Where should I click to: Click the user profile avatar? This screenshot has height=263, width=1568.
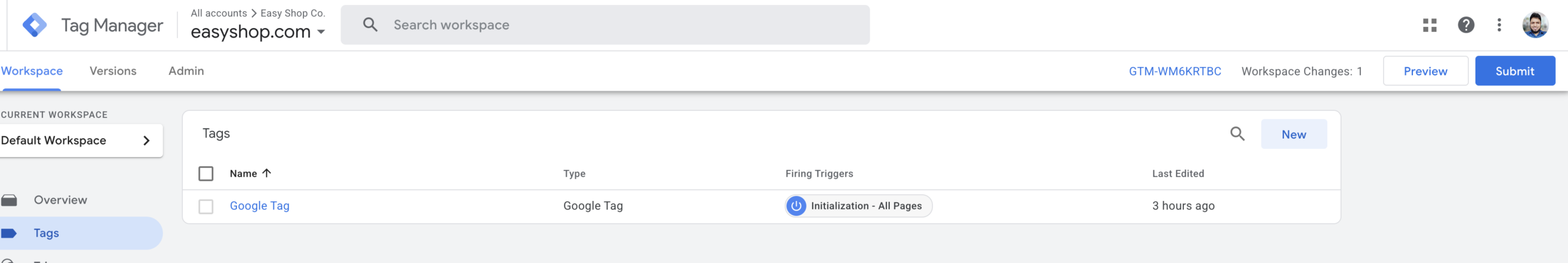point(1535,25)
